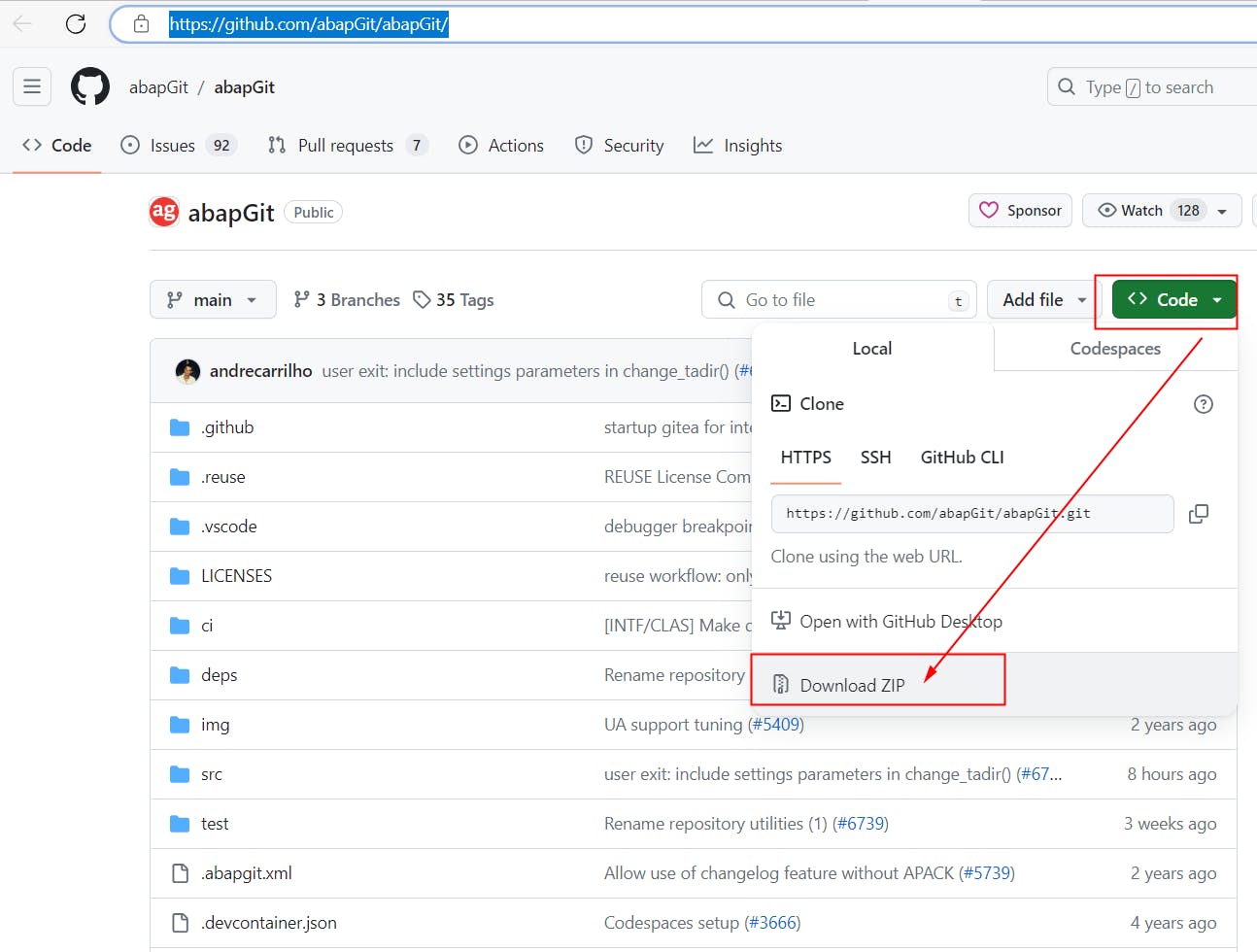This screenshot has width=1257, height=952.
Task: Click the abapGit repository avatar icon
Action: point(164,212)
